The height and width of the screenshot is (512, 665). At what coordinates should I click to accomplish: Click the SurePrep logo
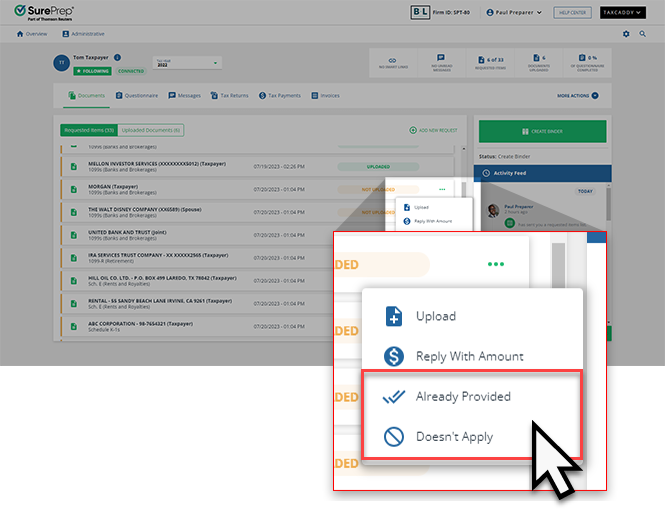[x=44, y=12]
